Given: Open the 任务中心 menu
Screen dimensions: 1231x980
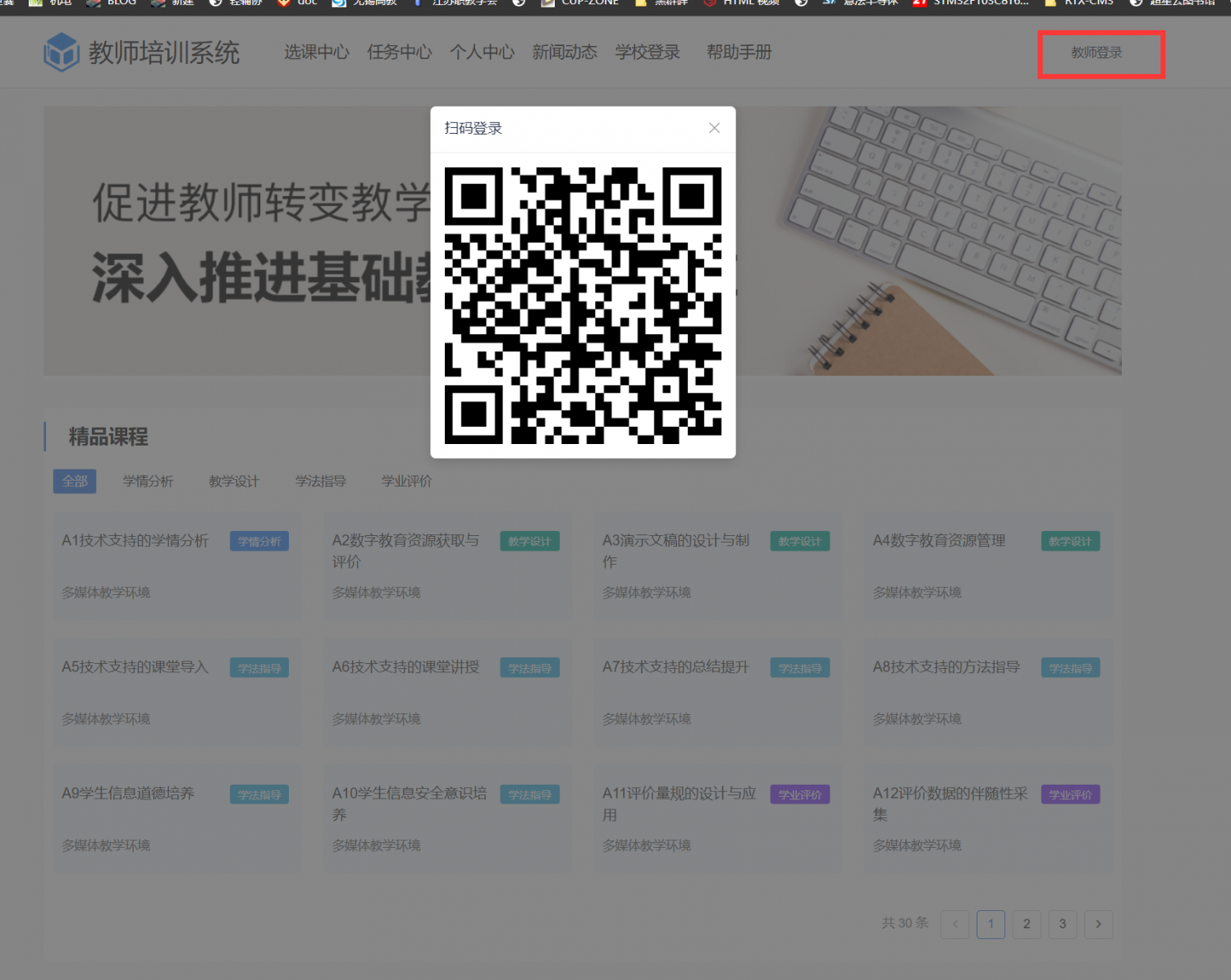Looking at the screenshot, I should (400, 53).
